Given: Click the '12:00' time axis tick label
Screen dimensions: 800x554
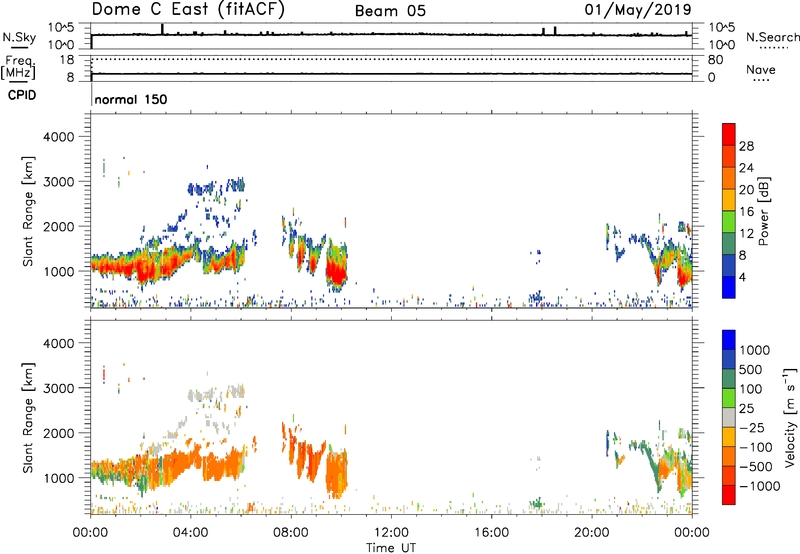Looking at the screenshot, I should click(x=391, y=533).
